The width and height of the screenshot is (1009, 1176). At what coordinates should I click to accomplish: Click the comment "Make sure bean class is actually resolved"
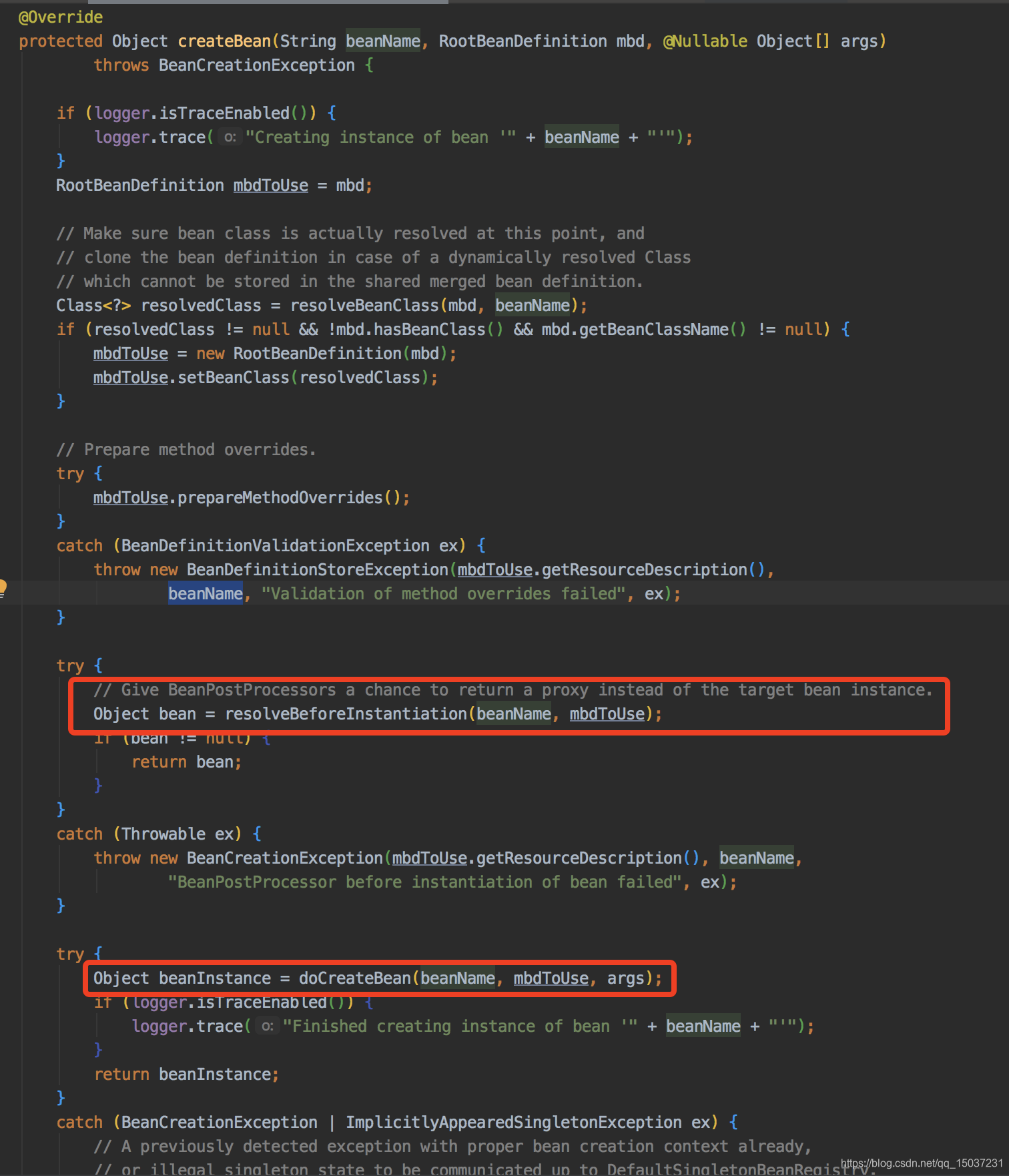(x=350, y=234)
